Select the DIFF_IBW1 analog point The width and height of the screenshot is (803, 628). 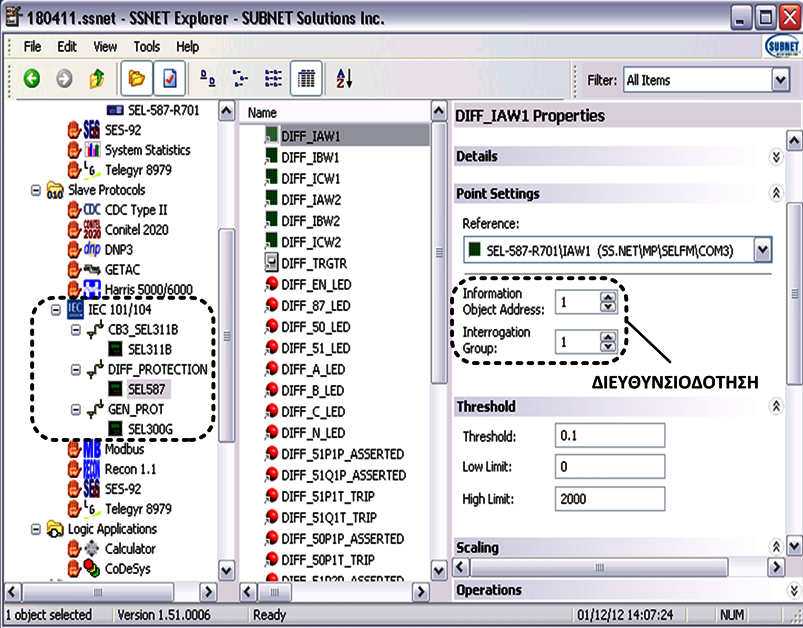(x=310, y=158)
